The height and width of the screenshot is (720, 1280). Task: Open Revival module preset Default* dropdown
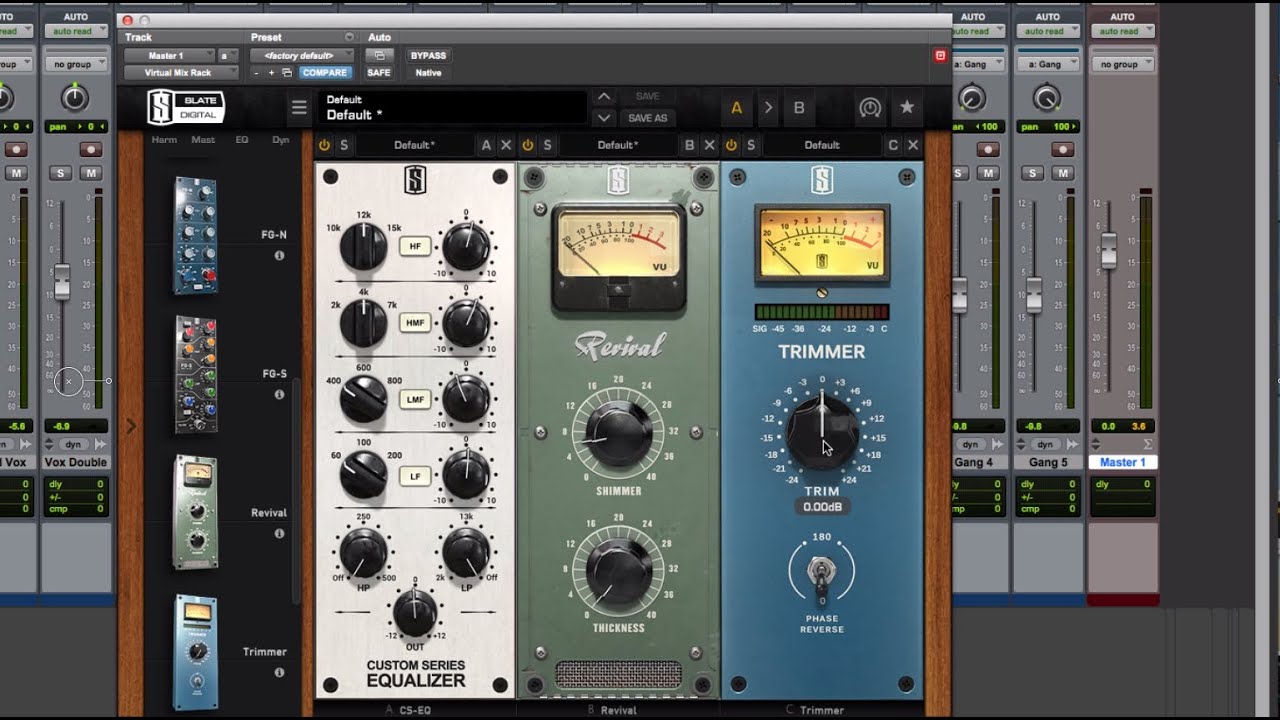click(617, 145)
